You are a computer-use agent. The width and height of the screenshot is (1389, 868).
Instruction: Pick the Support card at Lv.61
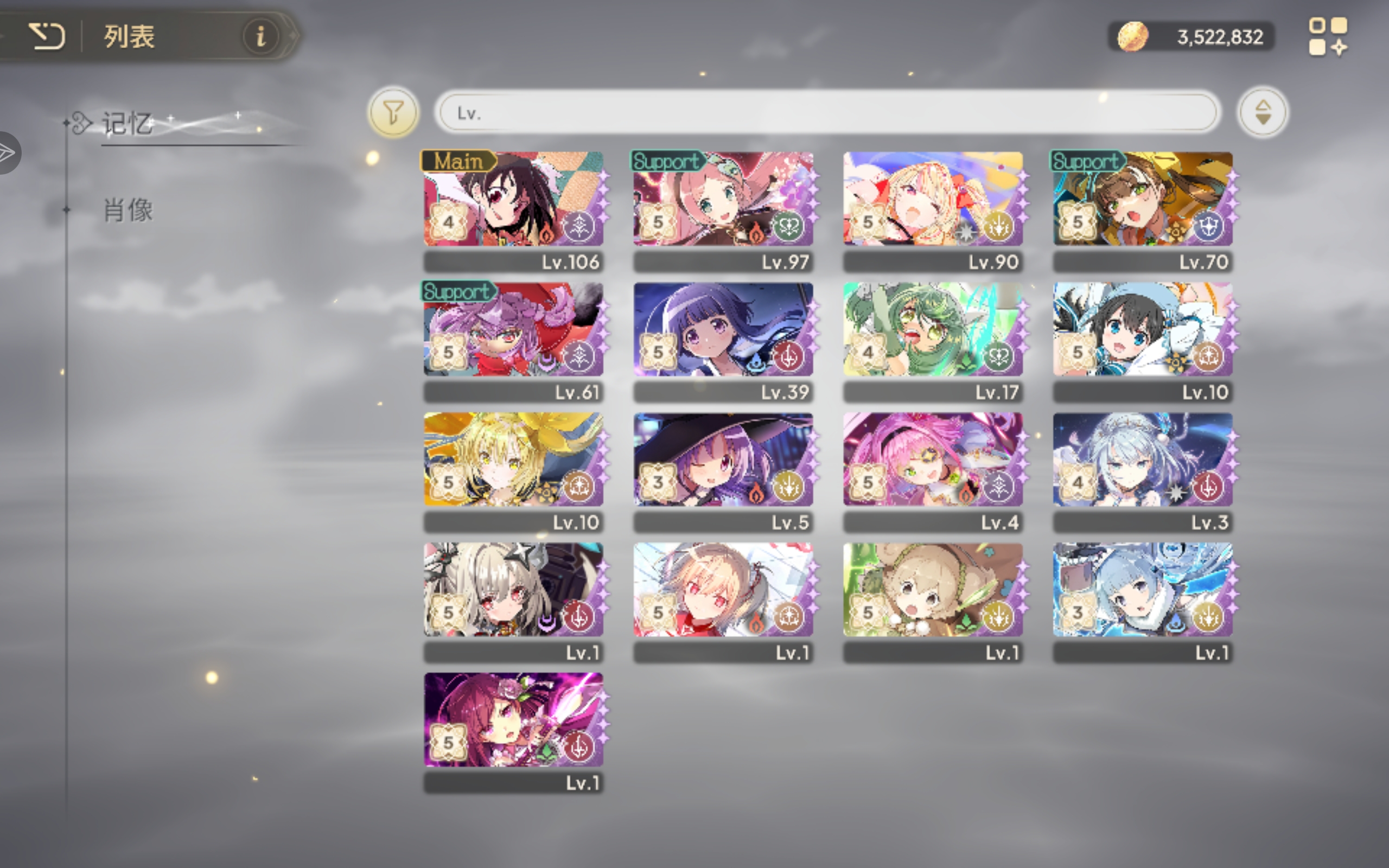(x=514, y=342)
